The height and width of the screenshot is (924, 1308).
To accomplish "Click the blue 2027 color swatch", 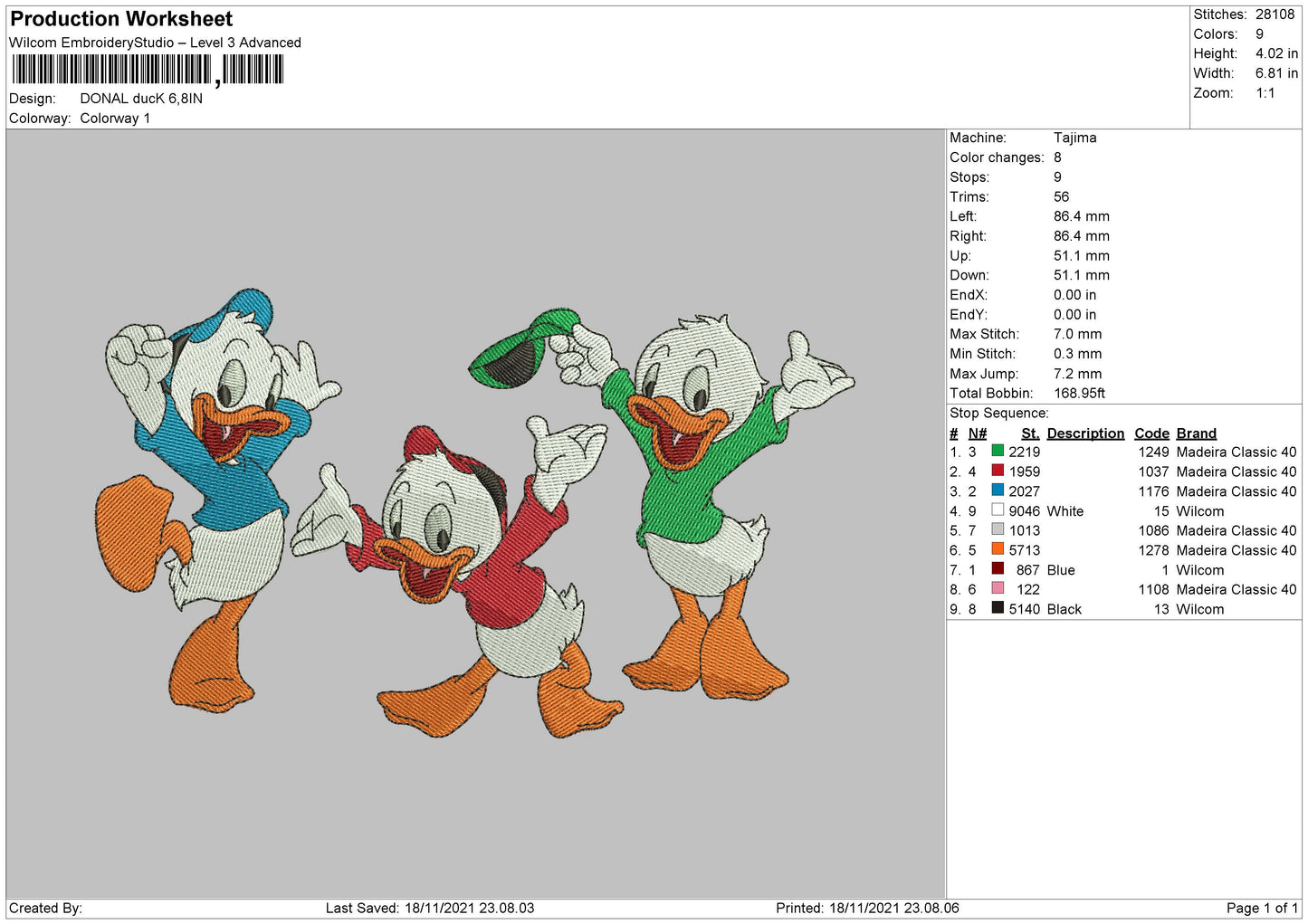I will click(998, 491).
